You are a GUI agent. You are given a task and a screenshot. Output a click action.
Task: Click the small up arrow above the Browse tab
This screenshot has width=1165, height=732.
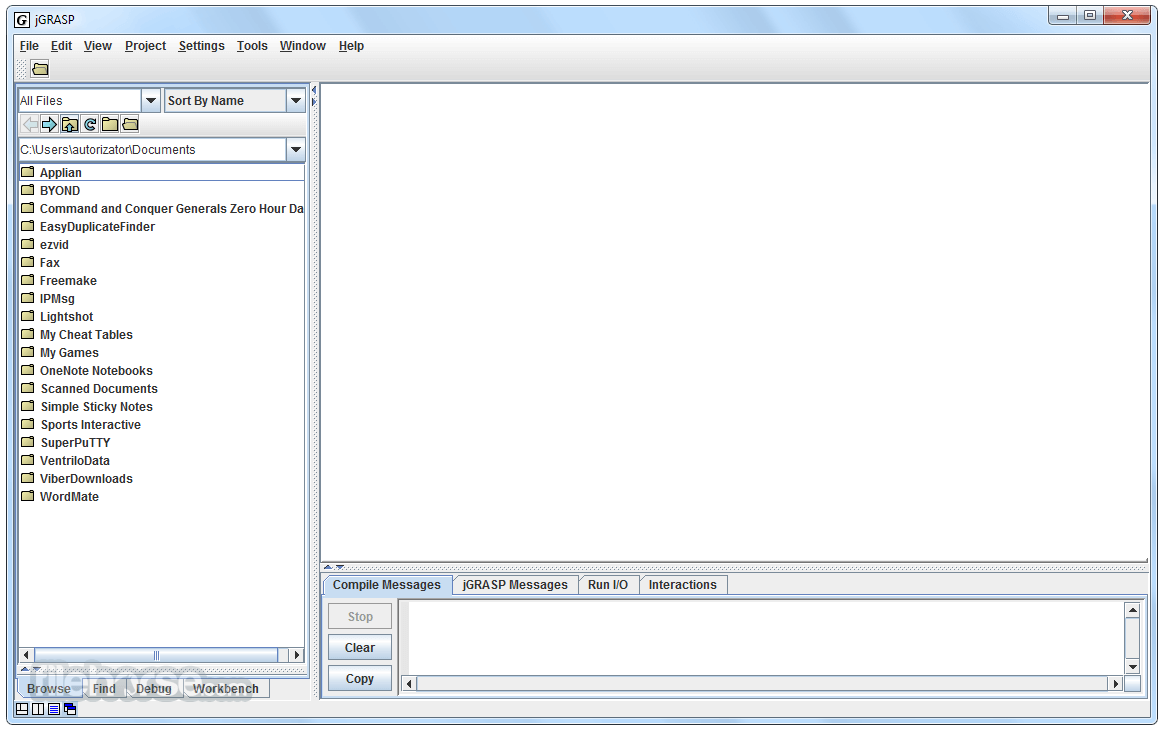click(x=25, y=669)
